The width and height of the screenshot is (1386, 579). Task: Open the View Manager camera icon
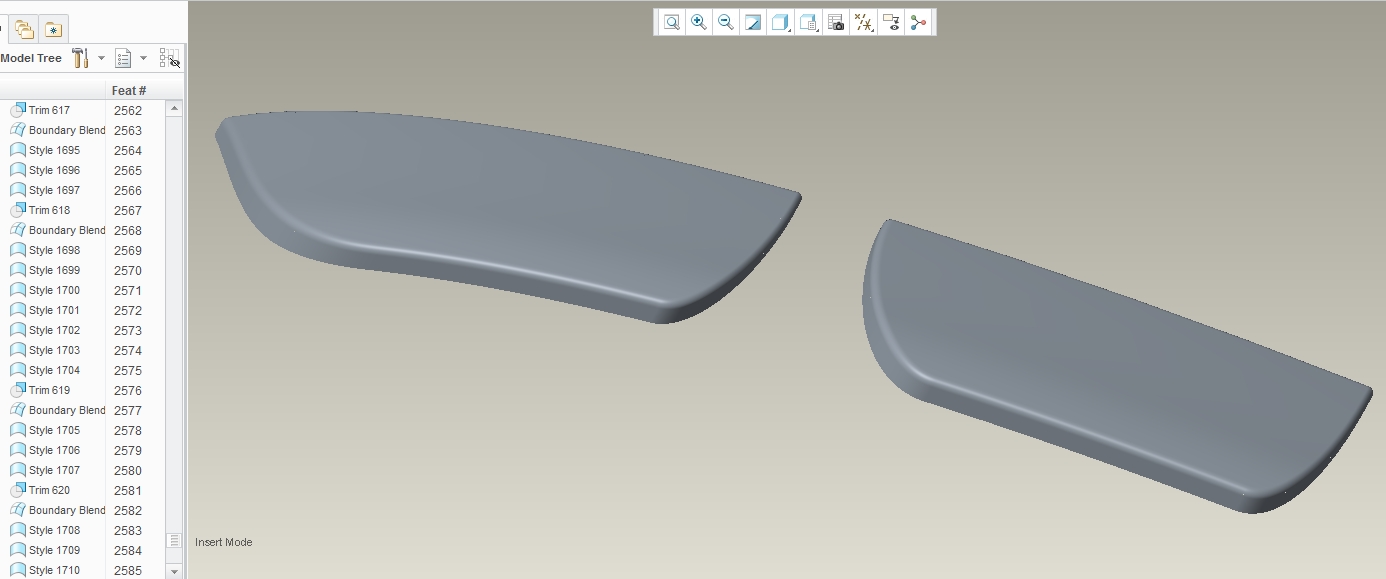click(836, 22)
